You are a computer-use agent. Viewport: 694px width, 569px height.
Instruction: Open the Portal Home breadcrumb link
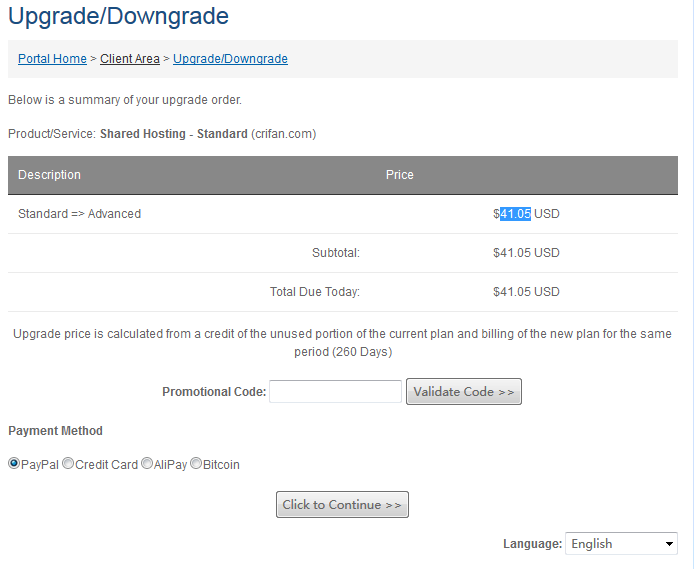(52, 59)
